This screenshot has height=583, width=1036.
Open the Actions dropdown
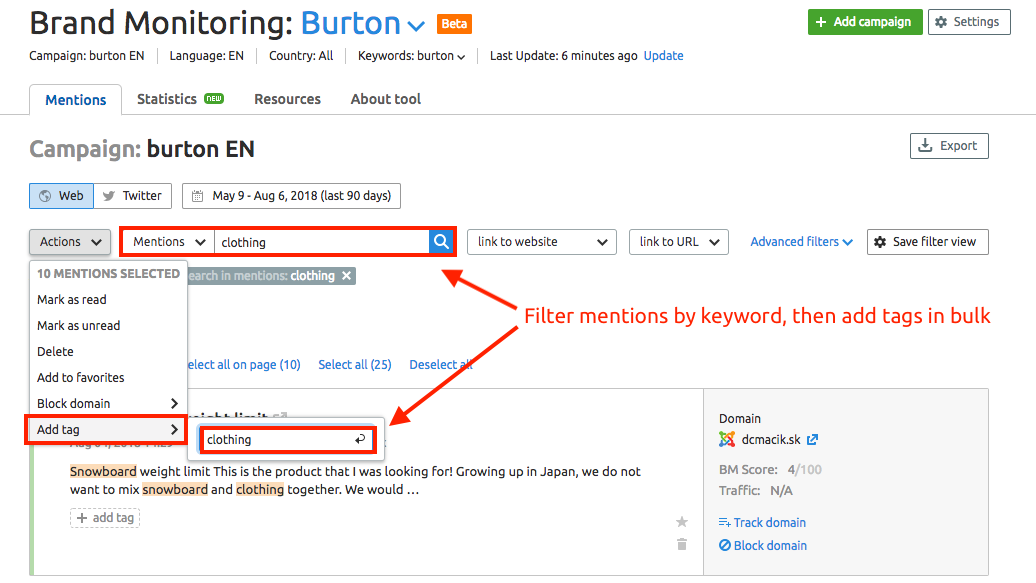click(69, 242)
